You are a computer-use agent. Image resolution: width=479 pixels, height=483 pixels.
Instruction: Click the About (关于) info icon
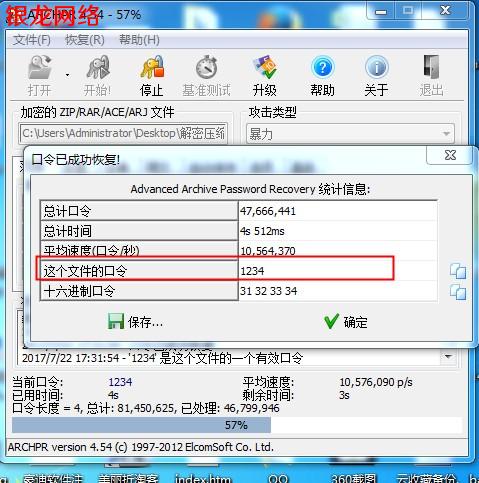(376, 67)
